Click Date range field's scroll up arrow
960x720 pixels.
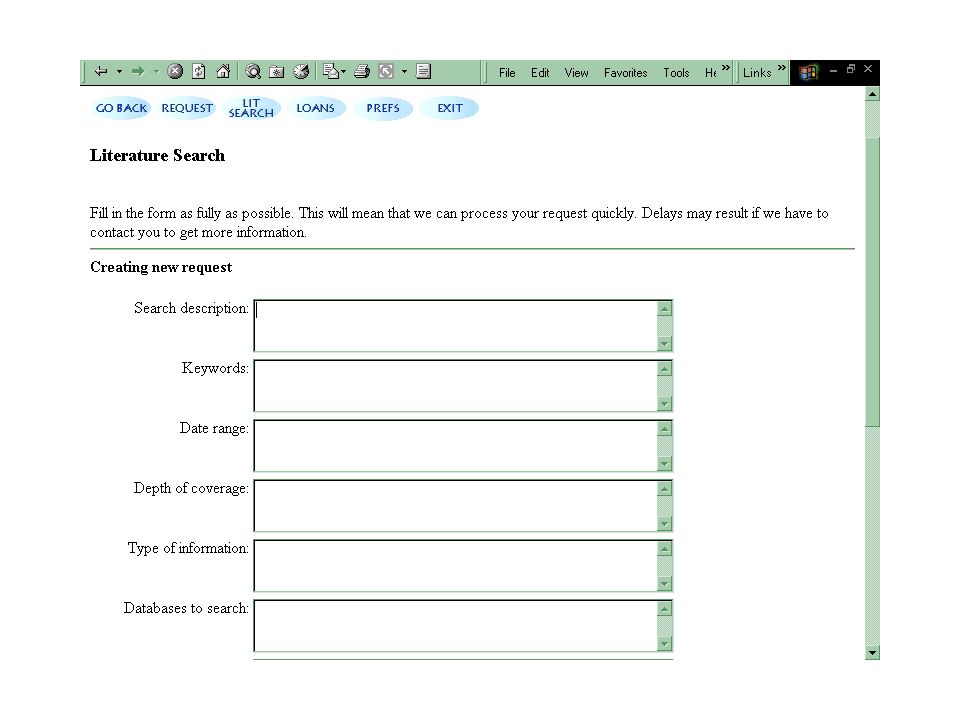664,429
